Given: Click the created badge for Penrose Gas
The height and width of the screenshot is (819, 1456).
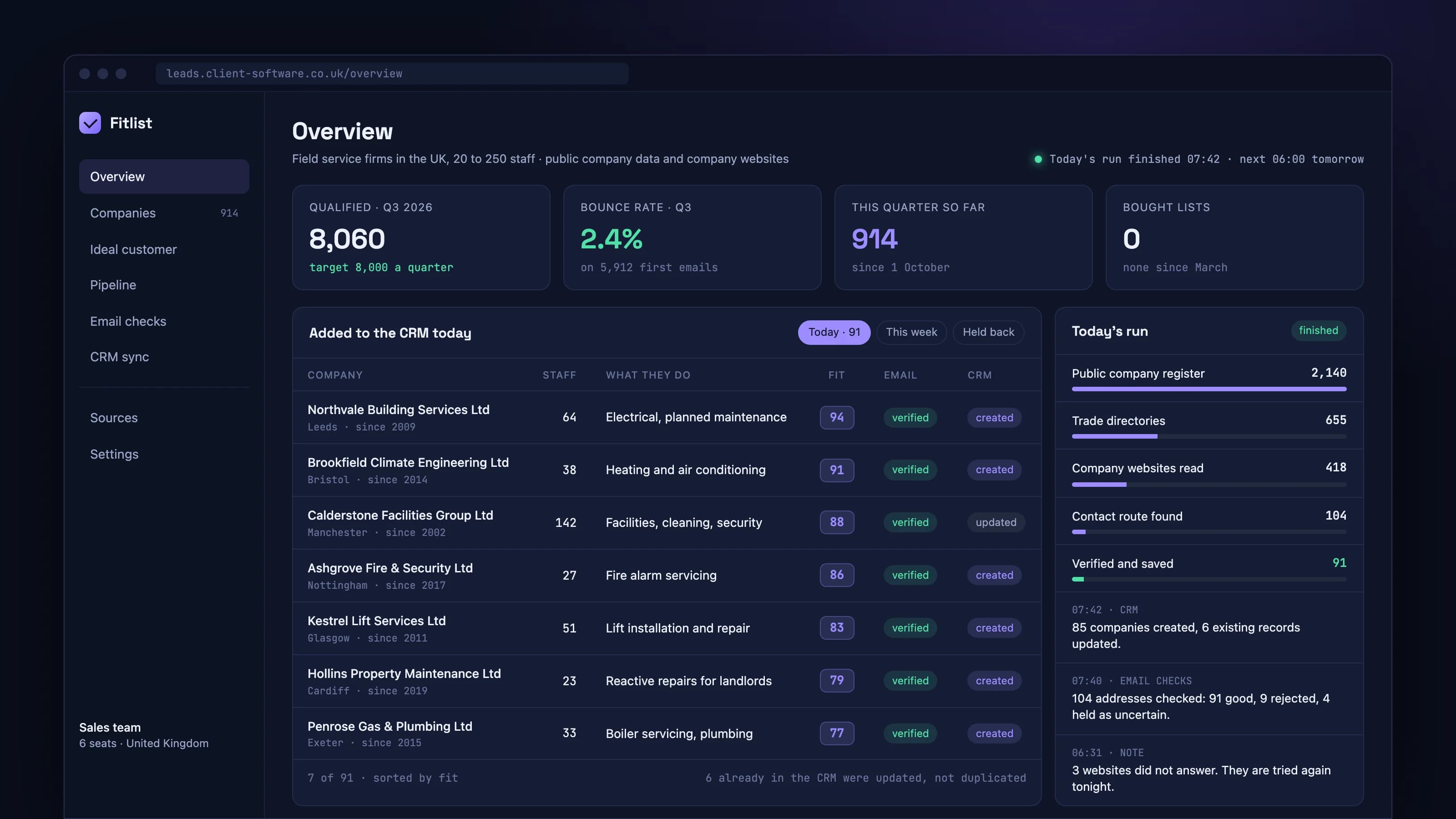Looking at the screenshot, I should point(994,733).
